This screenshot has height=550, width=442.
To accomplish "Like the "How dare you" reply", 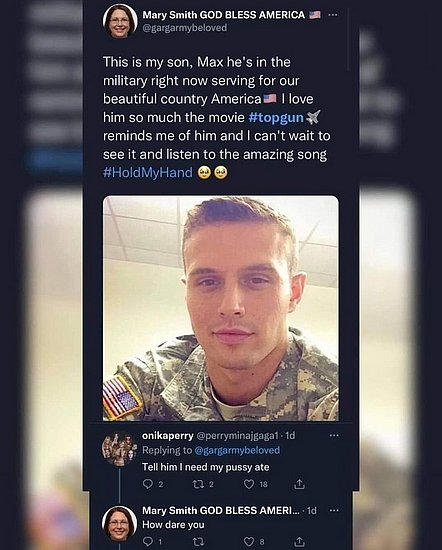I will (249, 542).
